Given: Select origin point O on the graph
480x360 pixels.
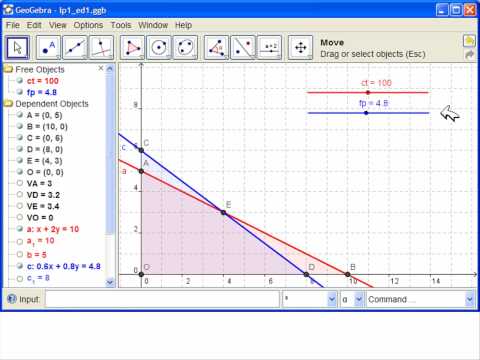Looking at the screenshot, I should (x=141, y=274).
